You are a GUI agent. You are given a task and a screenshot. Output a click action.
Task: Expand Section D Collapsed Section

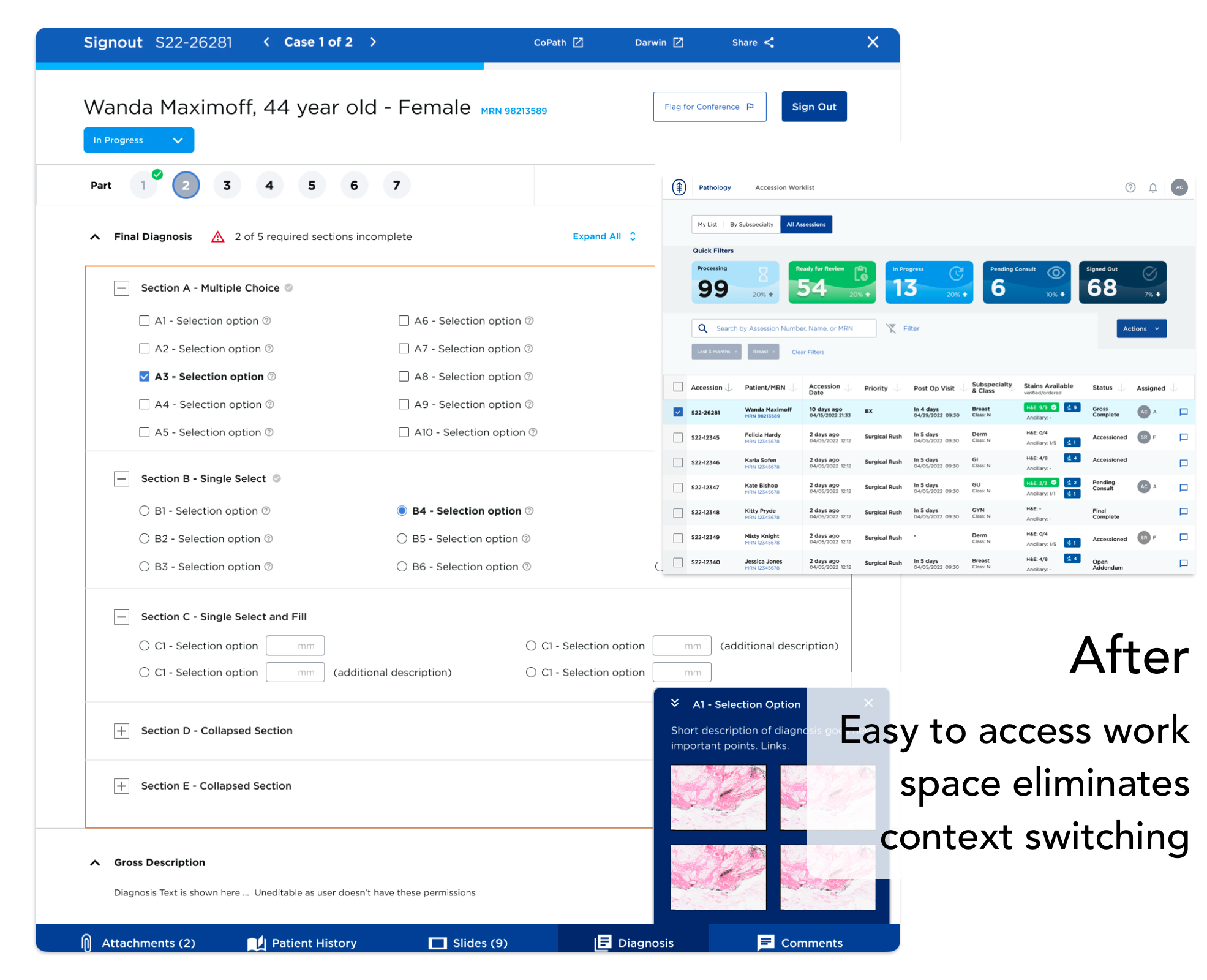[122, 730]
